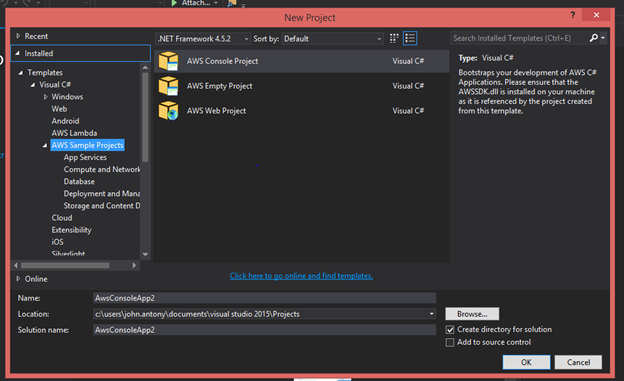This screenshot has height=381, width=624.
Task: Click the Cancel button
Action: click(578, 362)
